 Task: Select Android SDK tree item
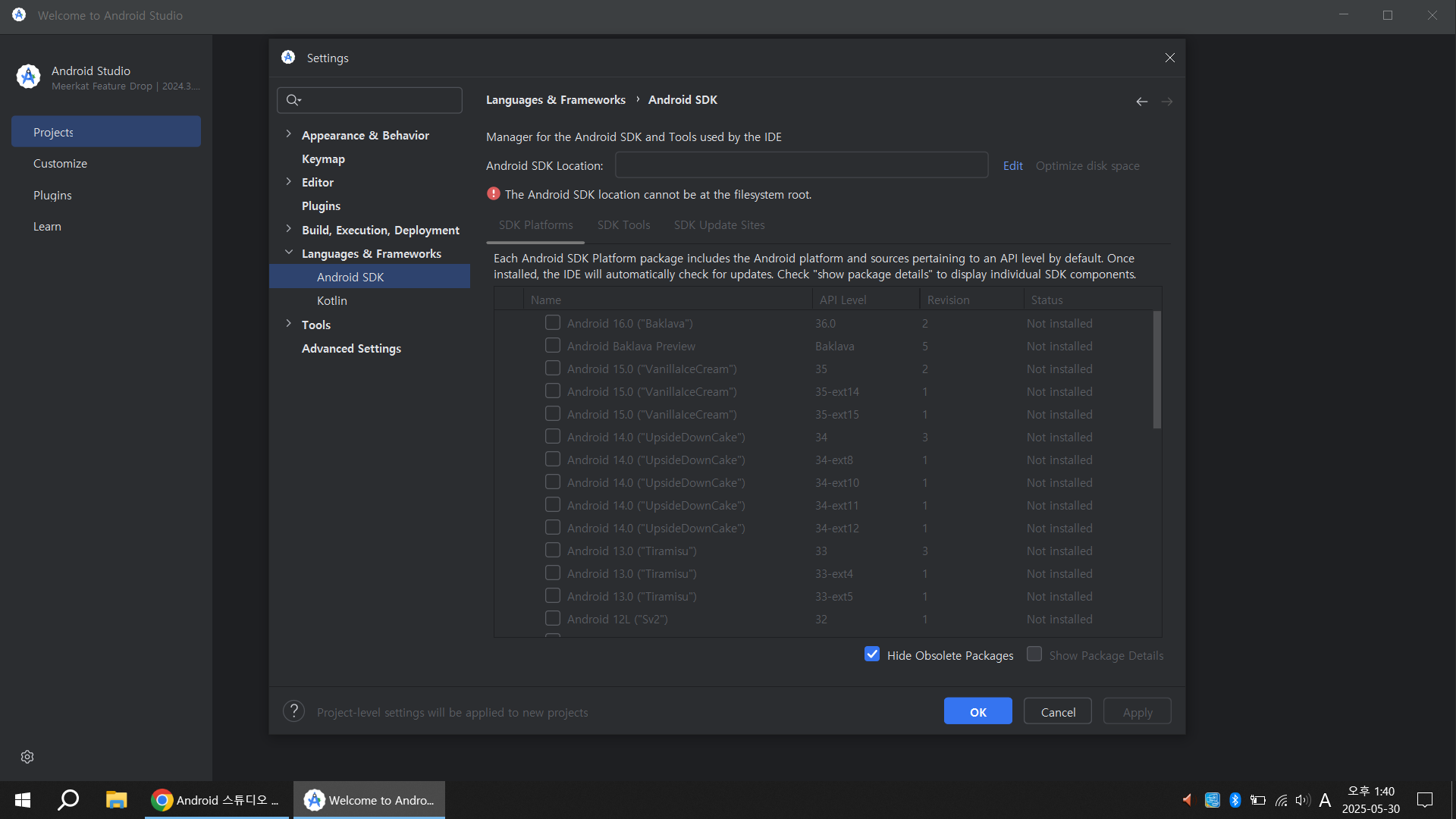pyautogui.click(x=370, y=277)
